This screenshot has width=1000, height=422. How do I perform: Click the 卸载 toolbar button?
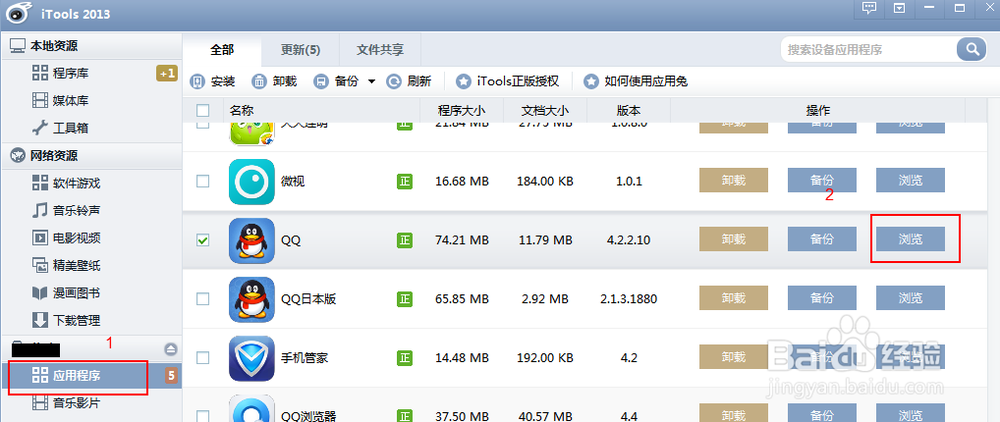tap(275, 82)
